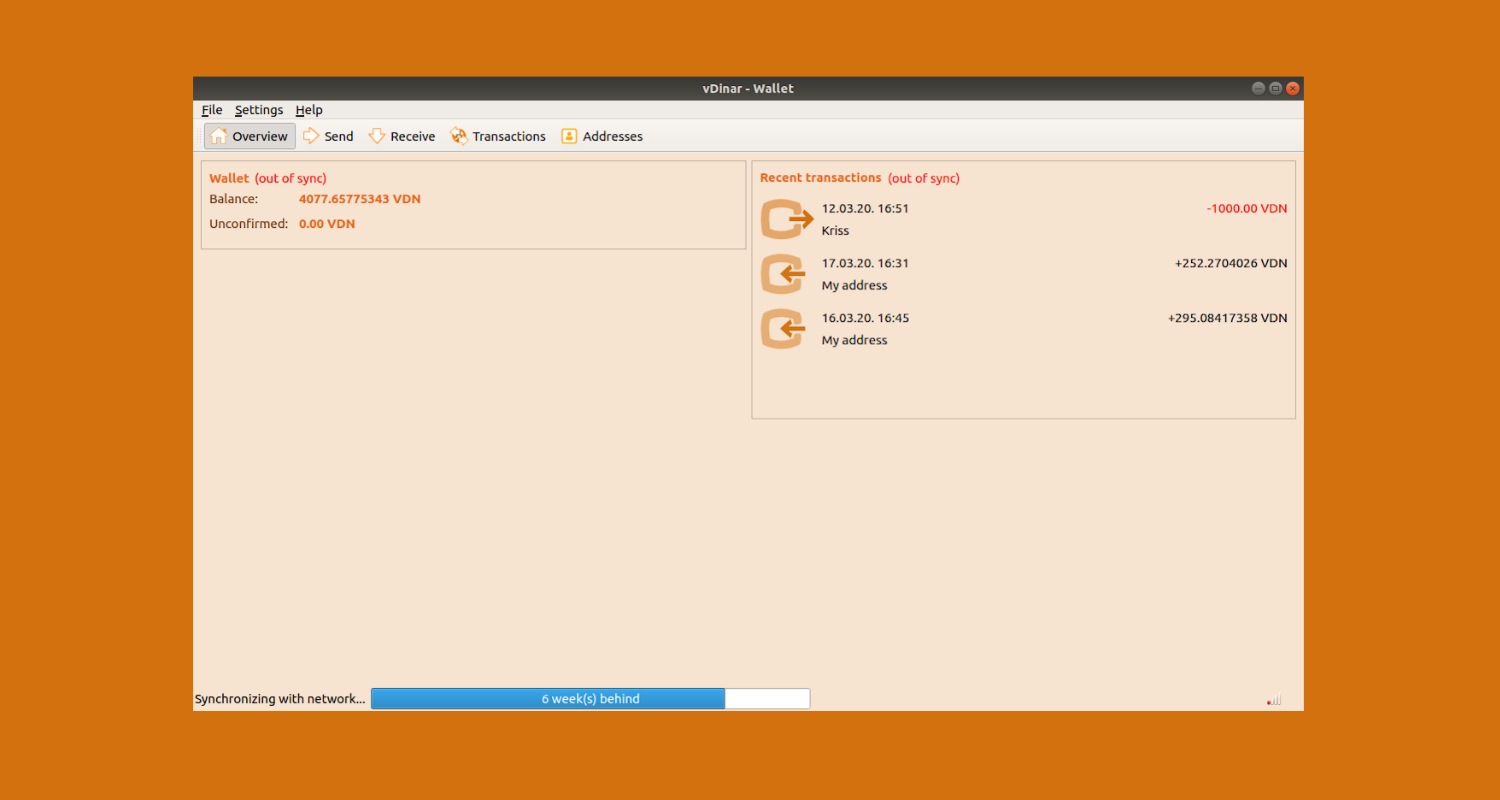Click the Kriss transaction label
The height and width of the screenshot is (800, 1500).
click(x=835, y=231)
